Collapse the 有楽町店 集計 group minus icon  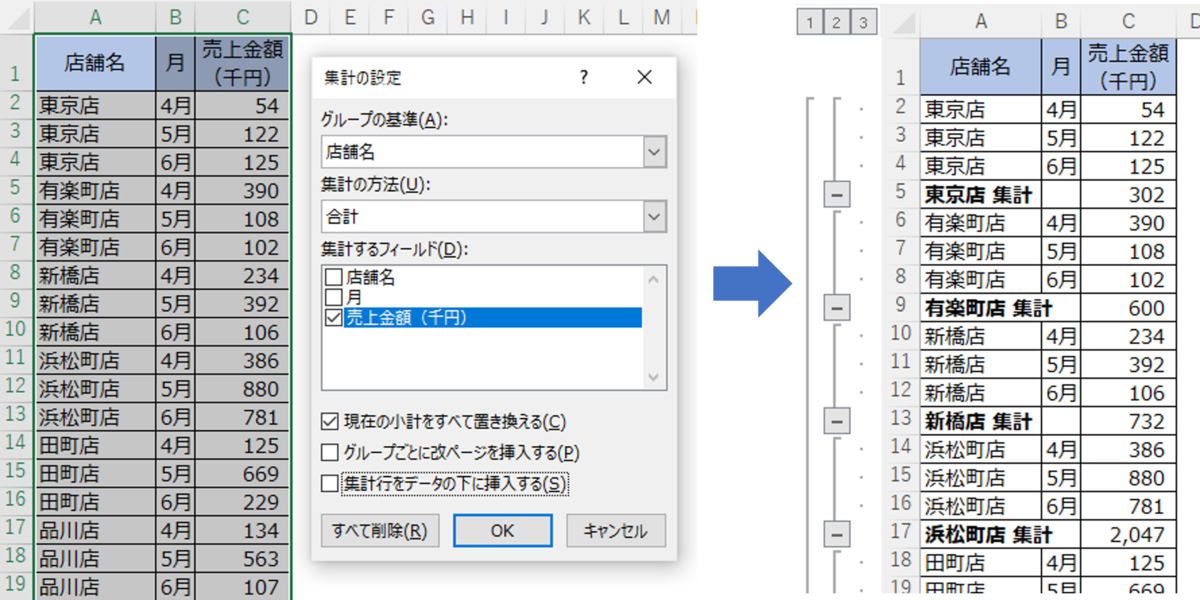[836, 308]
